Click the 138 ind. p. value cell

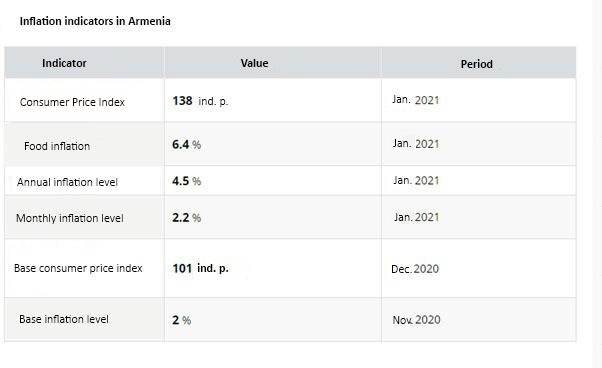click(200, 101)
